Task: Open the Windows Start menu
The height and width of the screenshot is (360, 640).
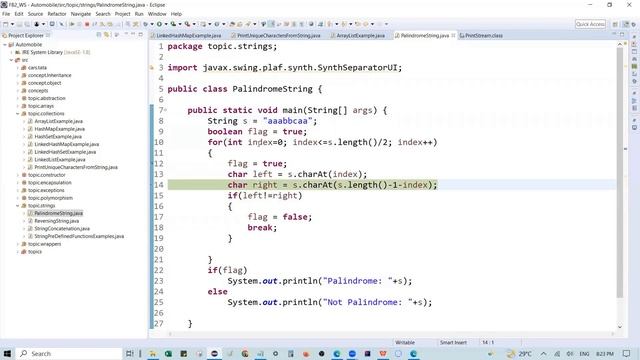Action: click(7, 353)
